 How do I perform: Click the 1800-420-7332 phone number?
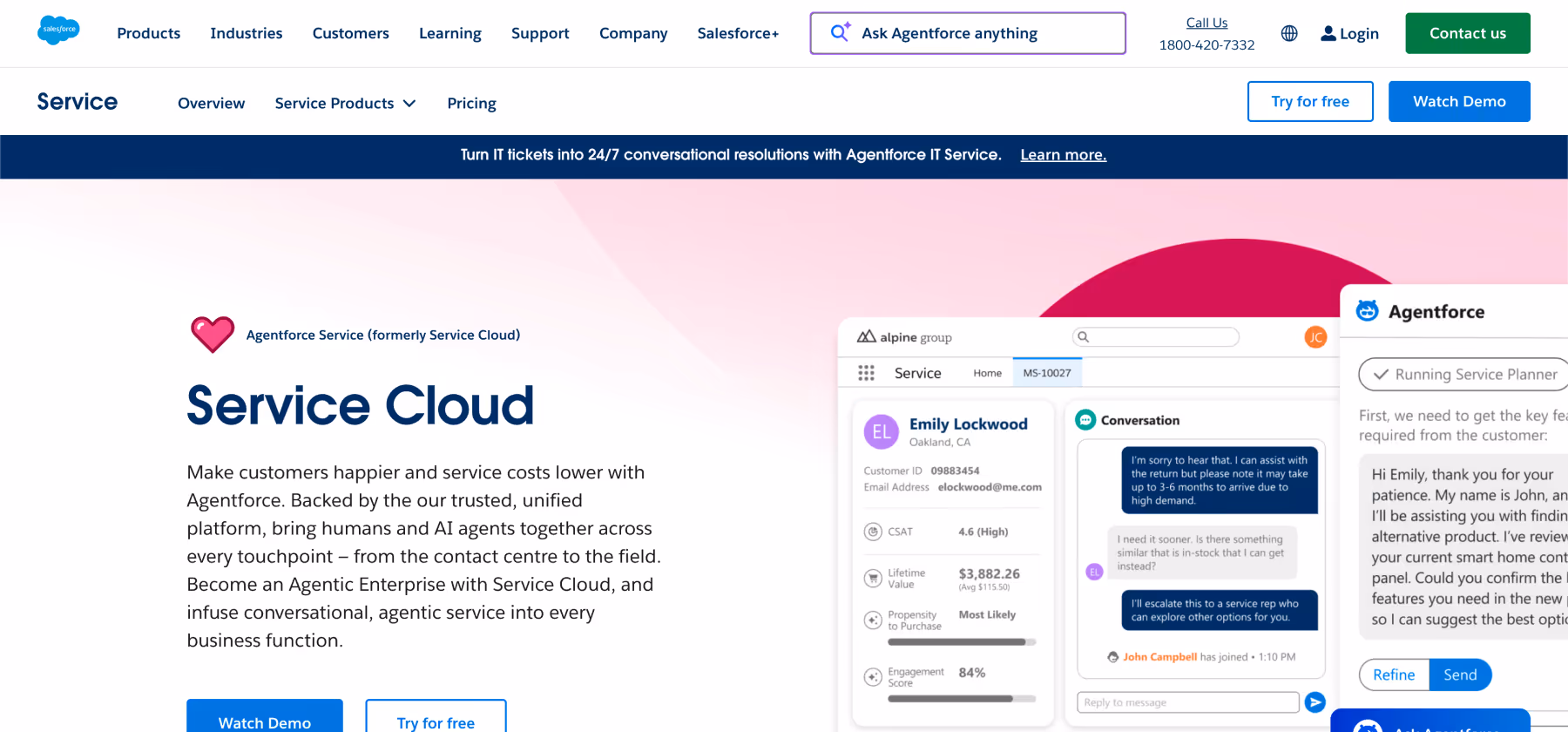tap(1206, 44)
